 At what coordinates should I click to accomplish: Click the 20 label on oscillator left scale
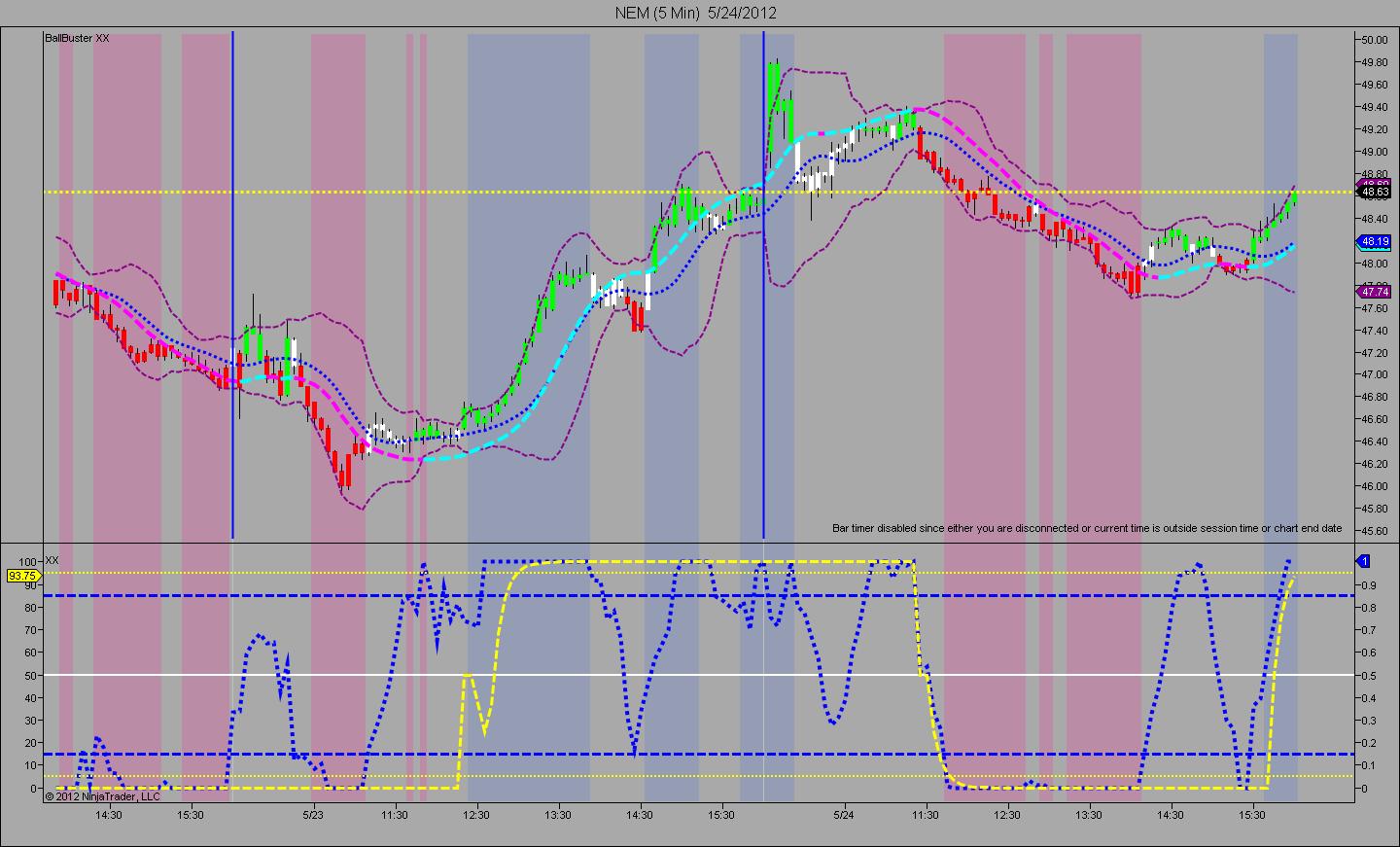30,744
